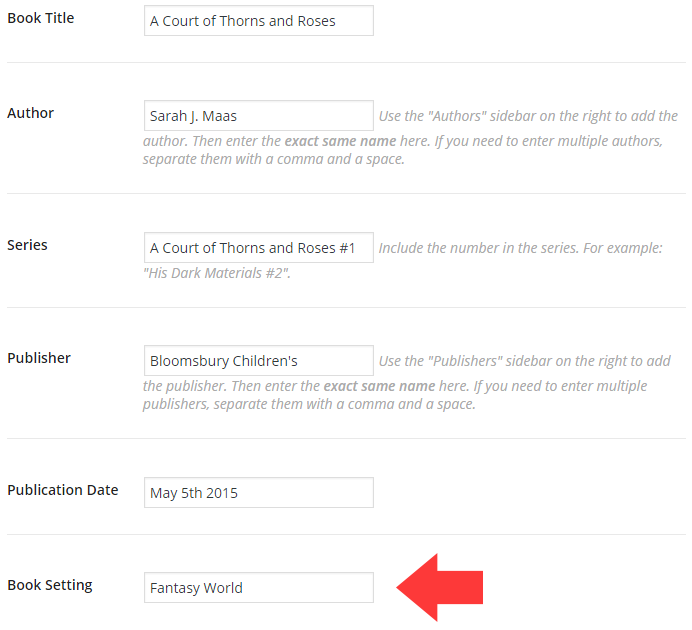The width and height of the screenshot is (692, 630).
Task: Click the "Series" field label
Action: click(28, 245)
